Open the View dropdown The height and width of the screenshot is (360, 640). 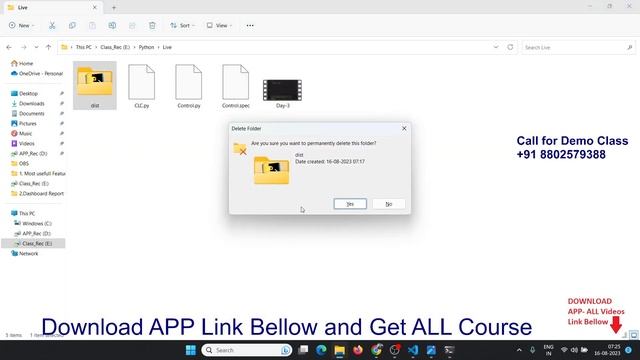(219, 25)
